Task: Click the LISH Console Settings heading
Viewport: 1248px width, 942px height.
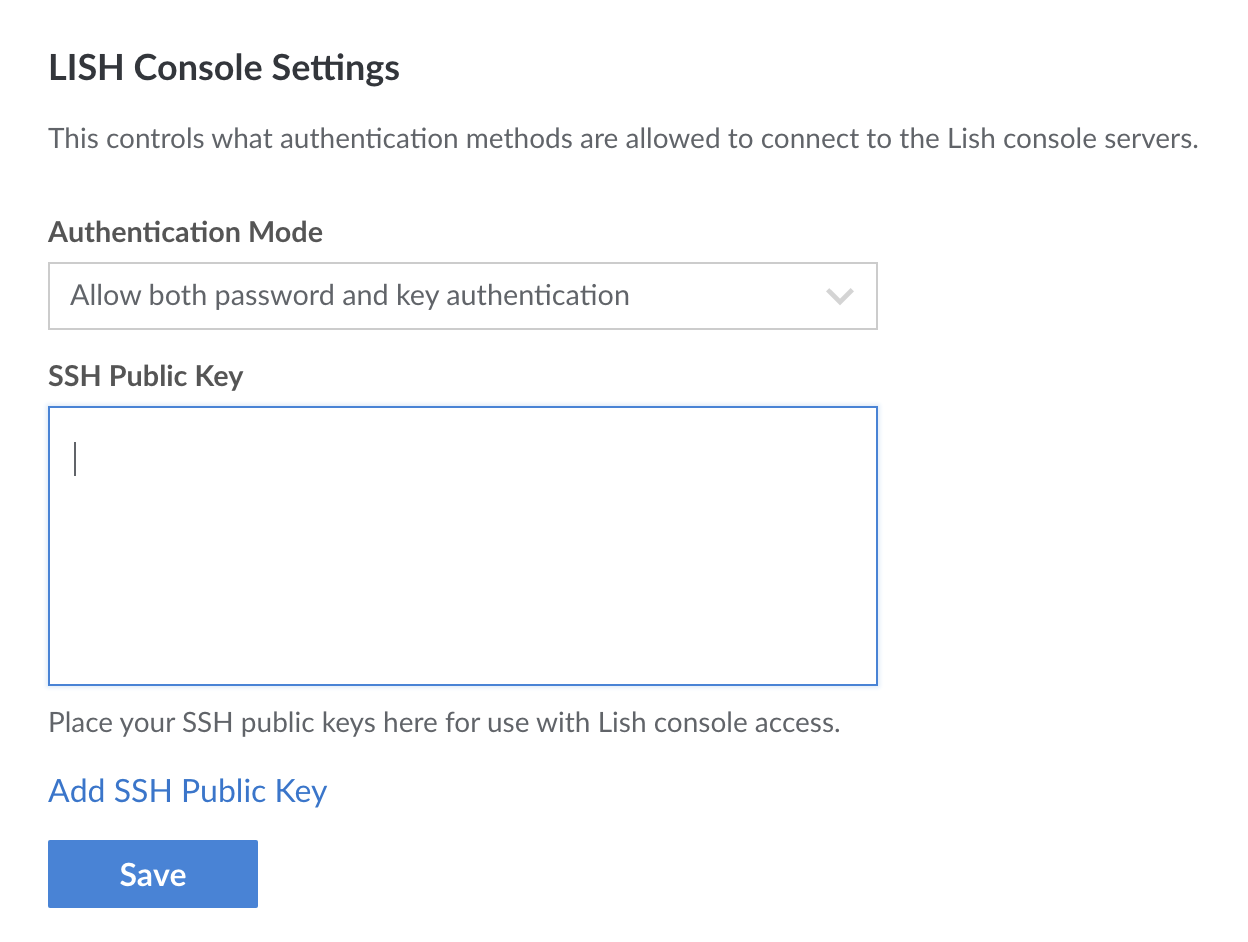Action: click(224, 68)
